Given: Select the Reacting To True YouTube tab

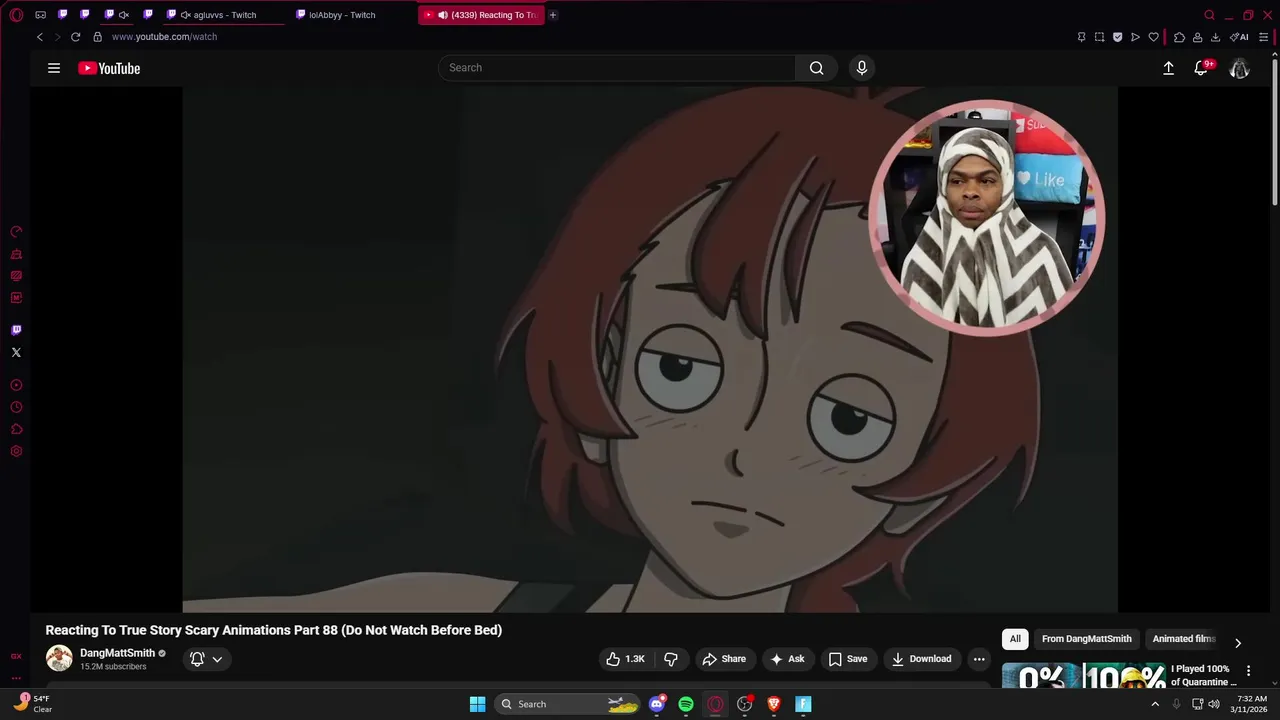Looking at the screenshot, I should click(481, 15).
